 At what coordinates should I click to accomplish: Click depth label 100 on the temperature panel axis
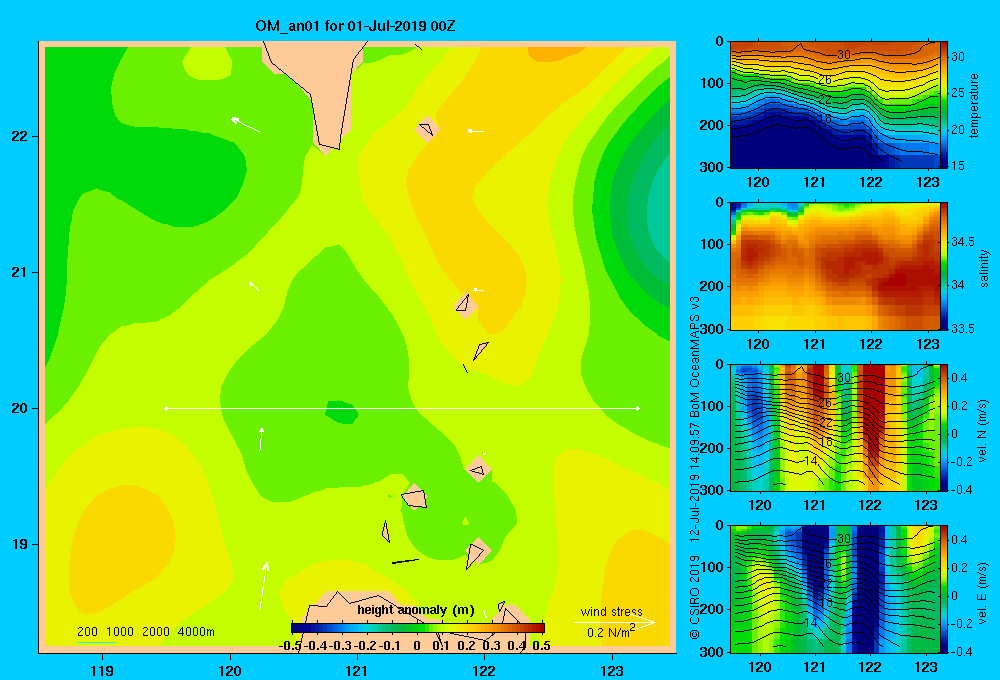(712, 83)
